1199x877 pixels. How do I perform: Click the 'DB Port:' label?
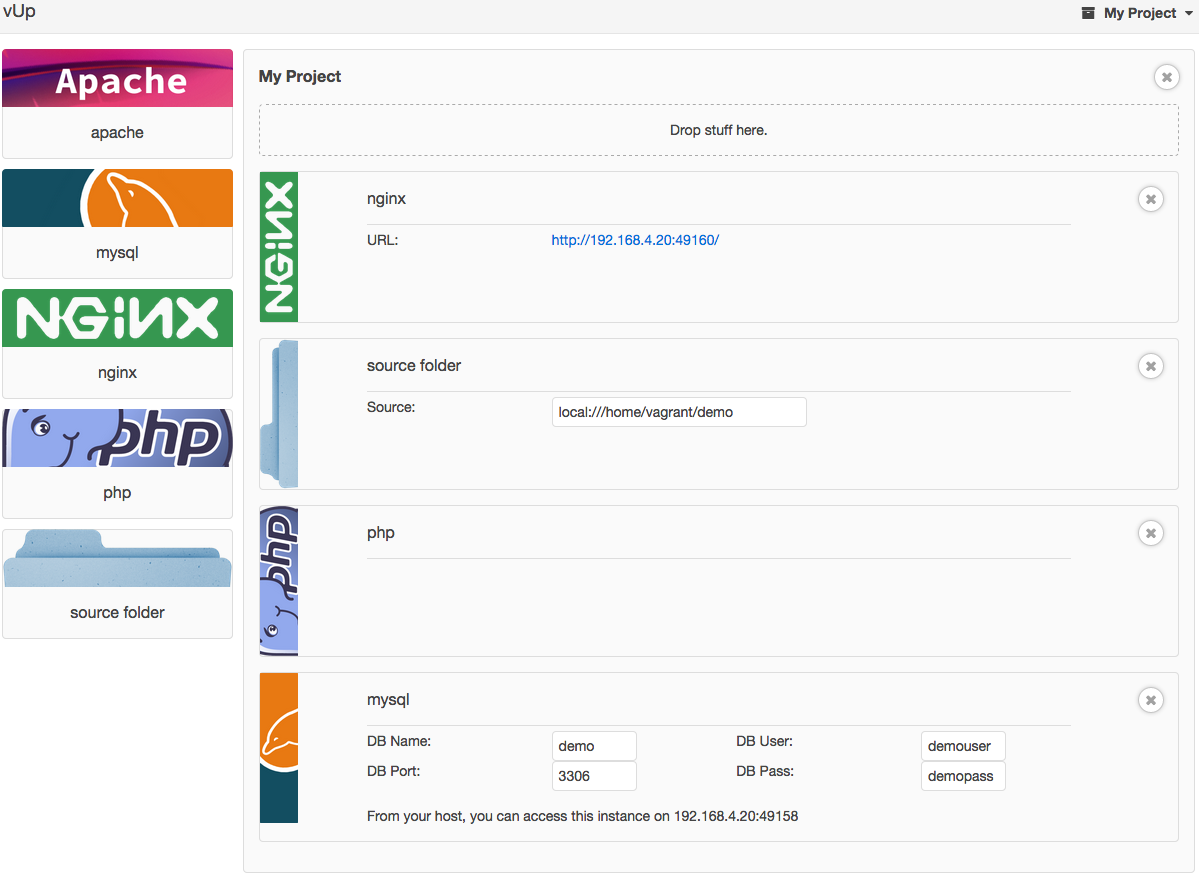point(394,771)
